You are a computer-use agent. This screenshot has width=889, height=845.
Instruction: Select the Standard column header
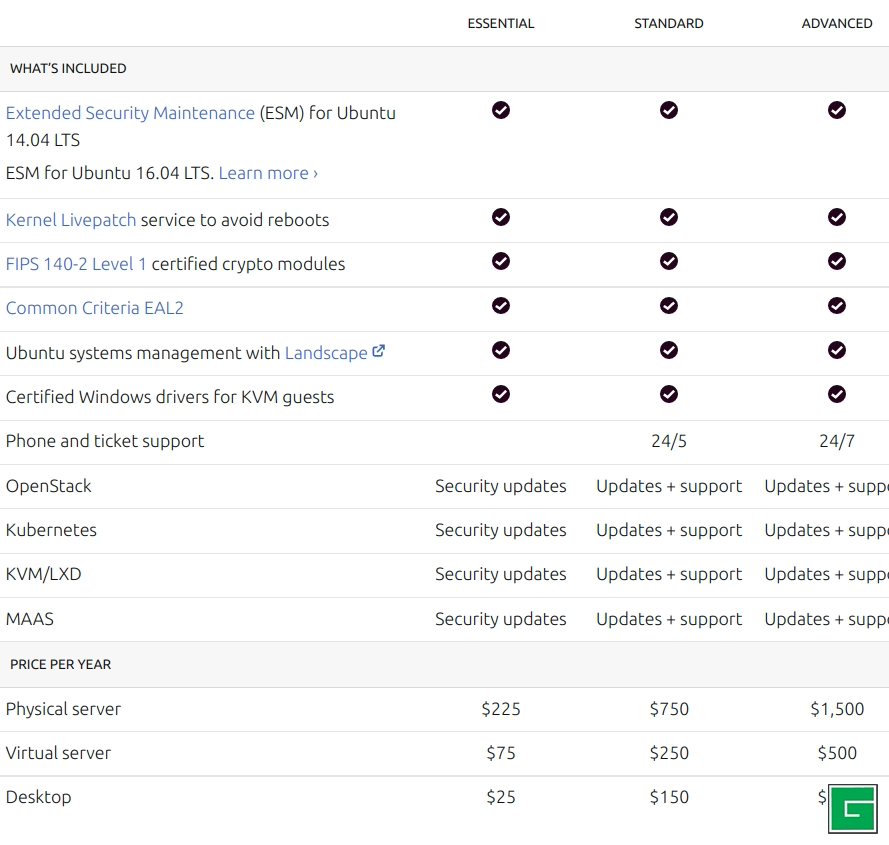point(669,23)
